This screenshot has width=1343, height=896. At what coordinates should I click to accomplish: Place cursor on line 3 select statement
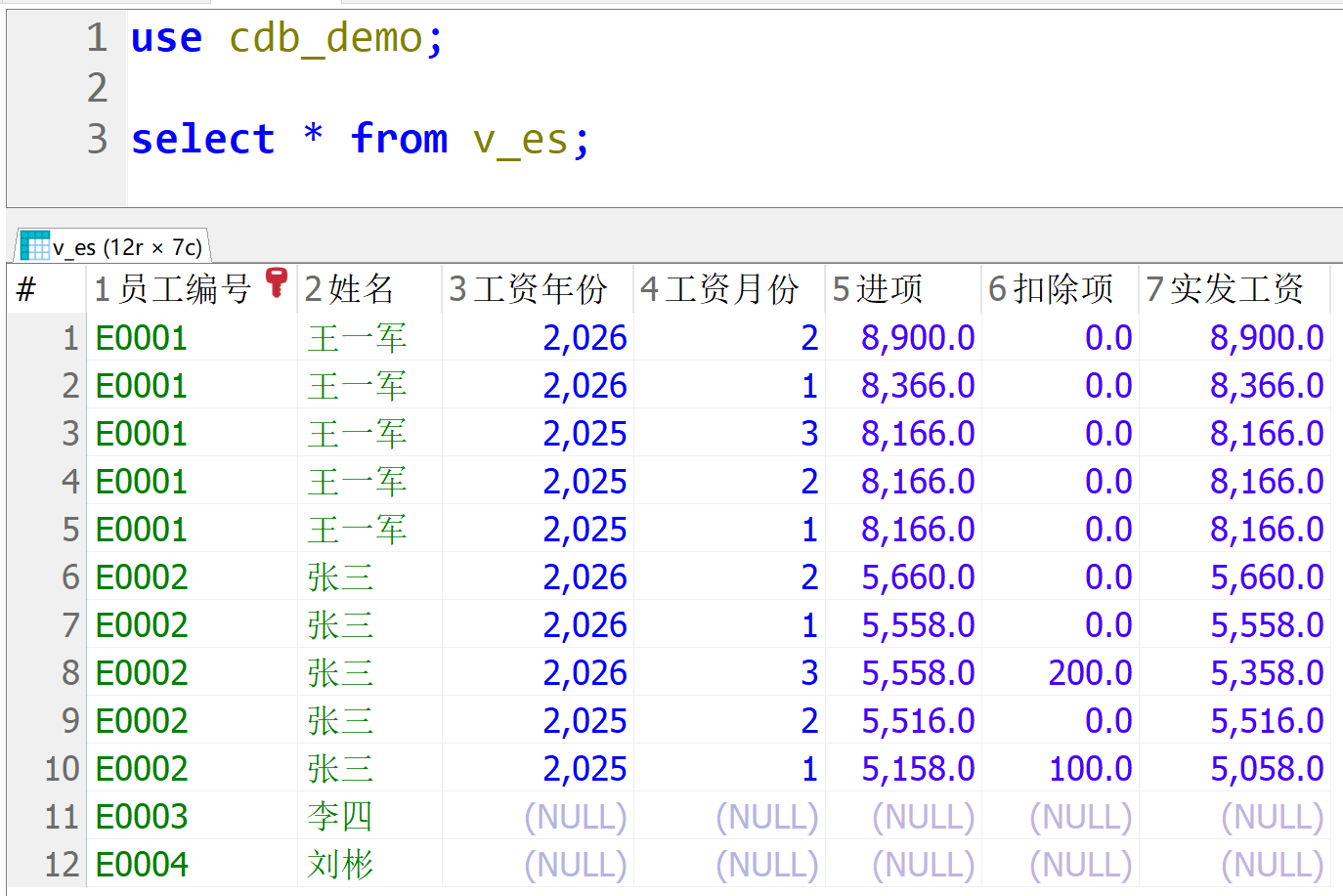point(361,139)
